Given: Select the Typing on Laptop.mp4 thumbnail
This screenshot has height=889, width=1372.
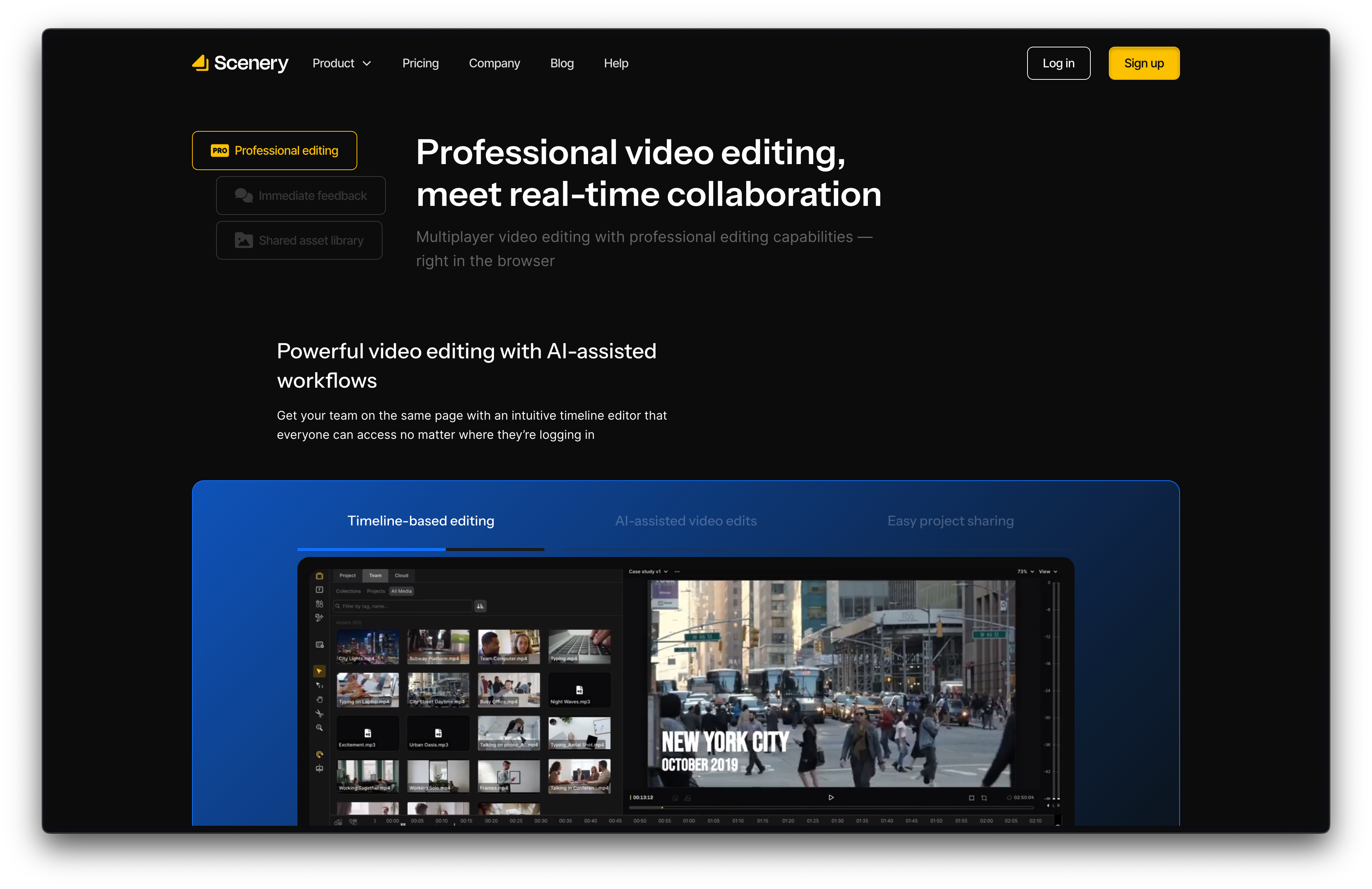Looking at the screenshot, I should pyautogui.click(x=367, y=690).
